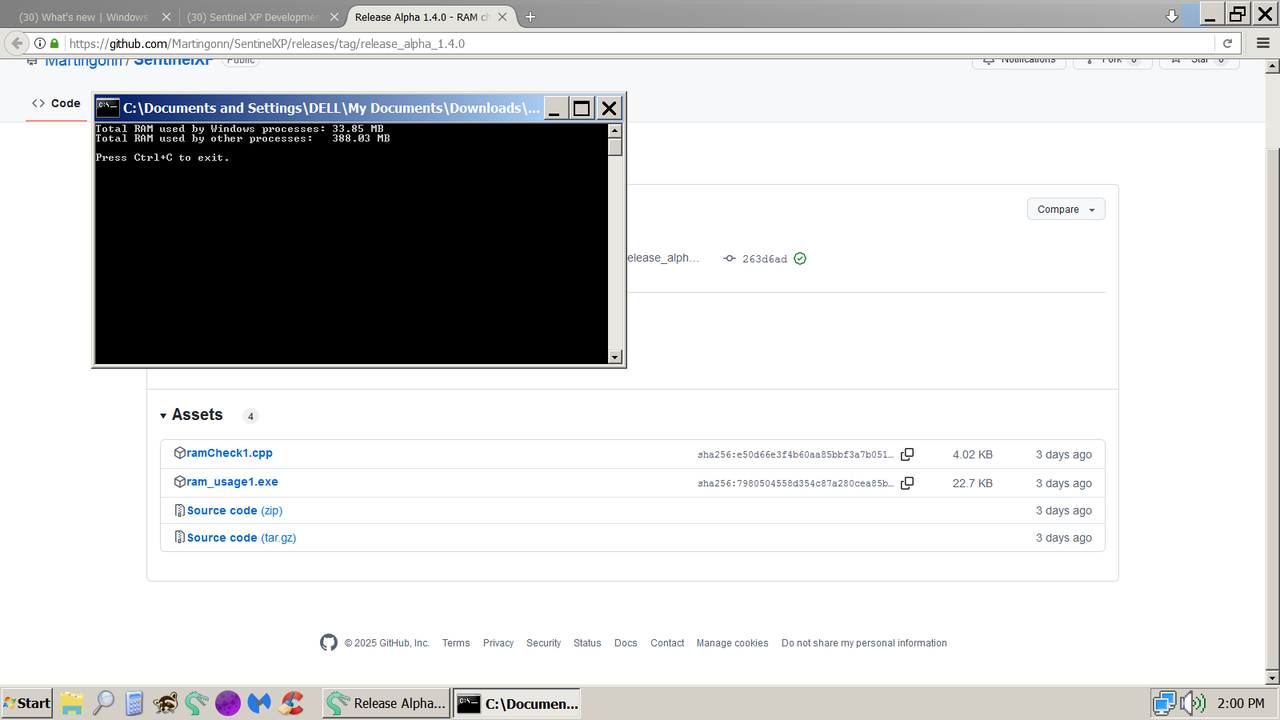
Task: Click the URL address field
Action: pos(640,44)
